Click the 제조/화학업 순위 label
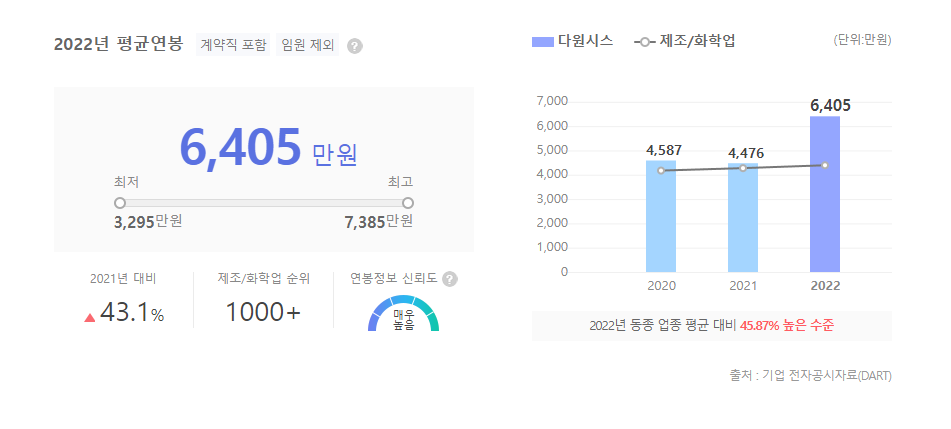The image size is (951, 429). 263,279
